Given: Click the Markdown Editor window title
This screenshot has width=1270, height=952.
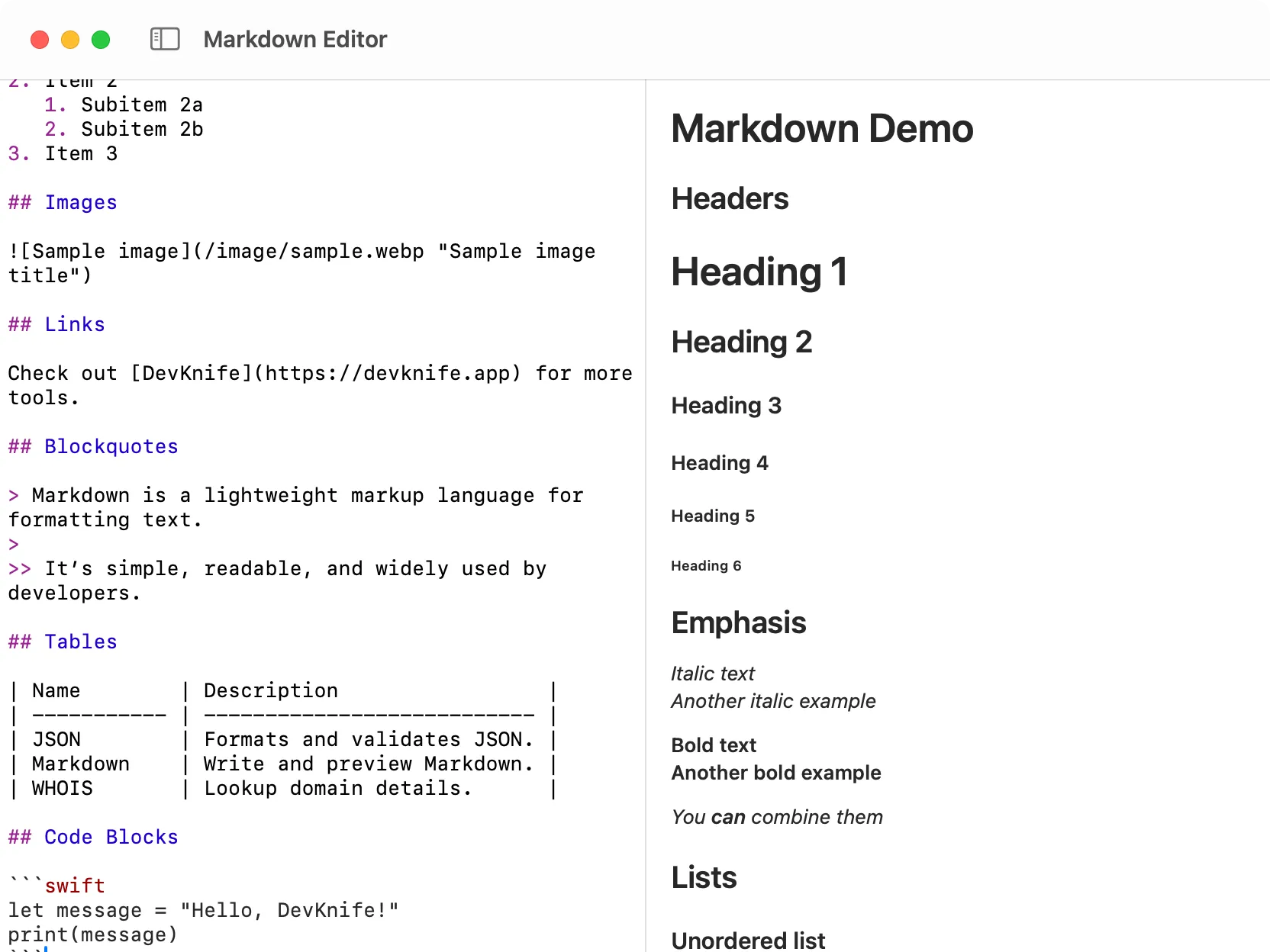Looking at the screenshot, I should pos(295,39).
